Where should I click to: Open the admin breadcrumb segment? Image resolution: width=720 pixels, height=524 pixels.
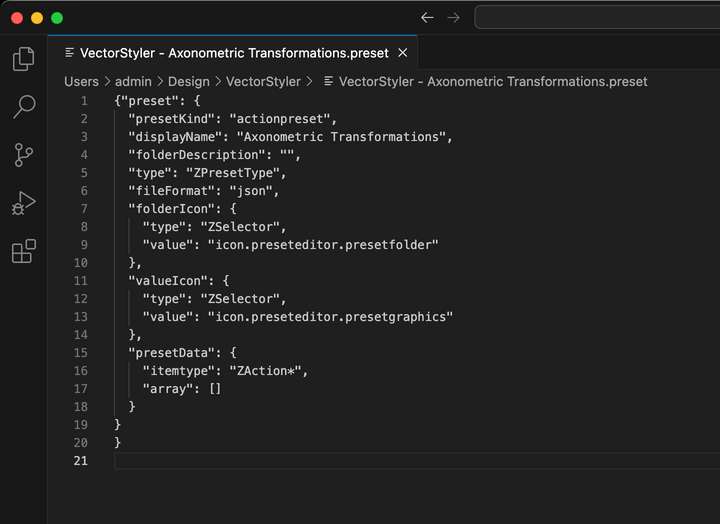point(133,82)
